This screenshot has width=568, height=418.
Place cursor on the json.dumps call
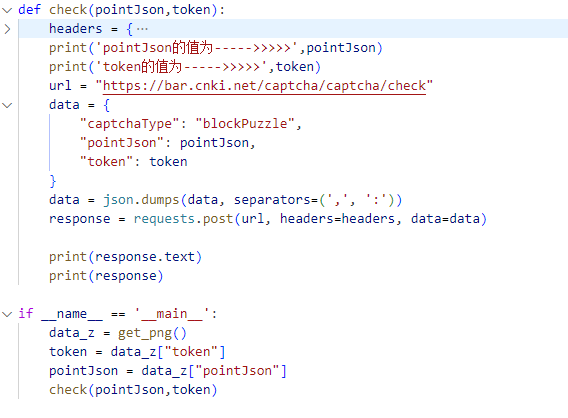click(141, 200)
